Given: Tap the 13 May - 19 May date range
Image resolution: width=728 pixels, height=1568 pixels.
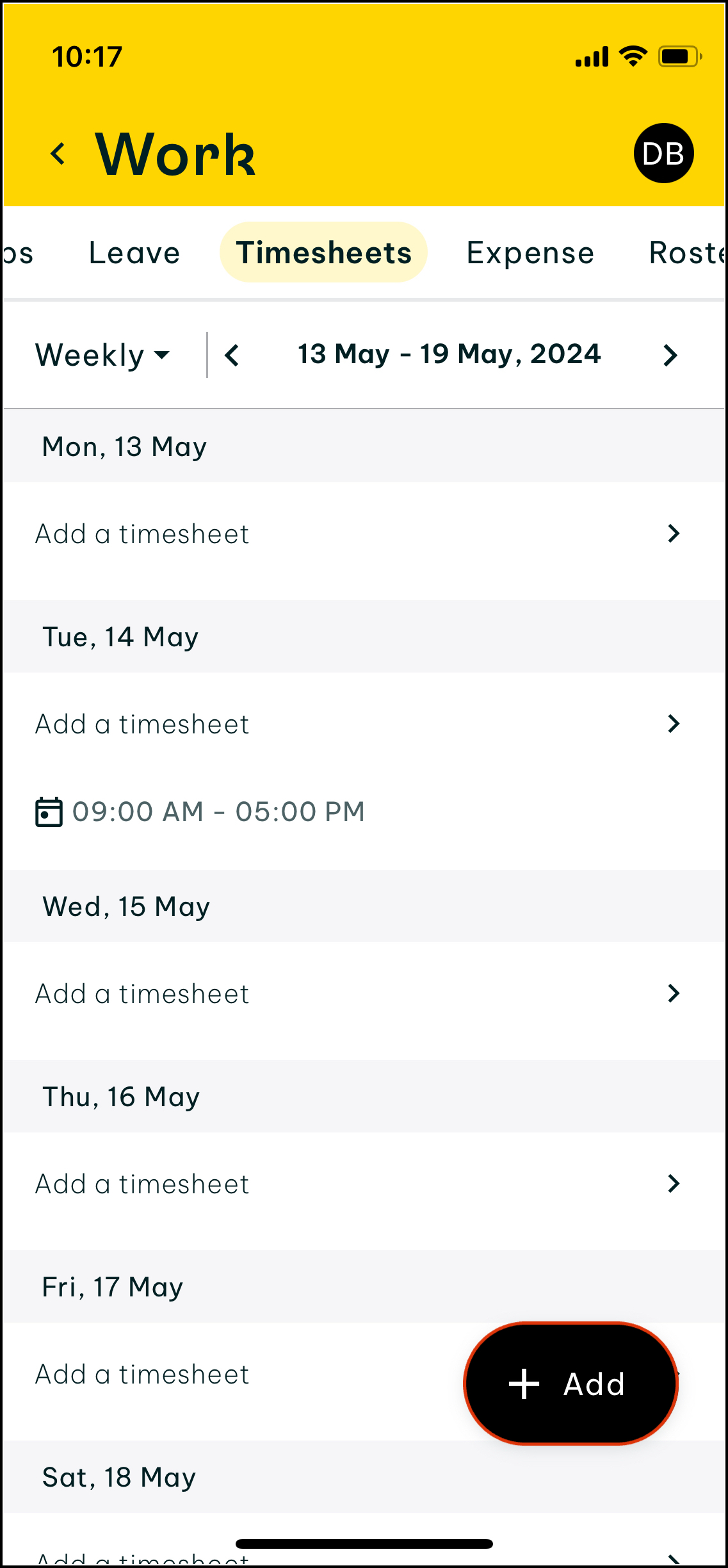Looking at the screenshot, I should tap(449, 354).
